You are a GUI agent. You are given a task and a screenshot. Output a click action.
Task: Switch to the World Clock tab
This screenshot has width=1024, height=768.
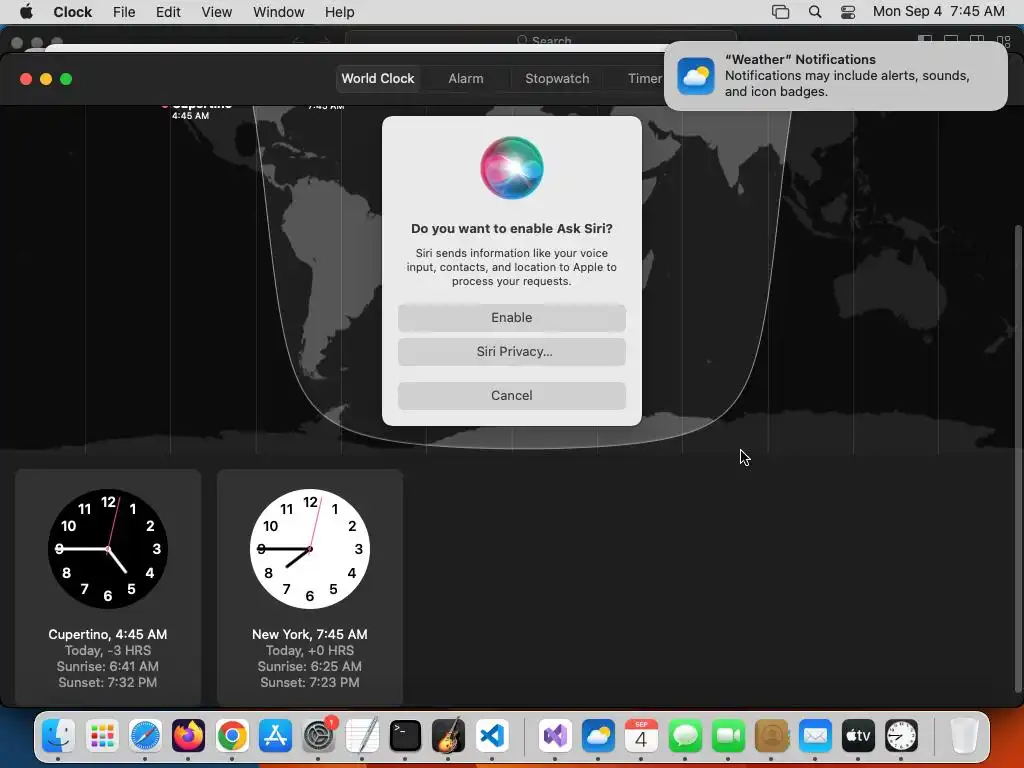pos(377,78)
